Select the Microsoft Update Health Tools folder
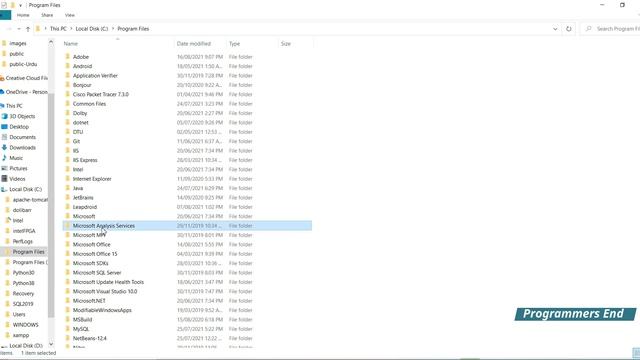The image size is (640, 360). [108, 282]
